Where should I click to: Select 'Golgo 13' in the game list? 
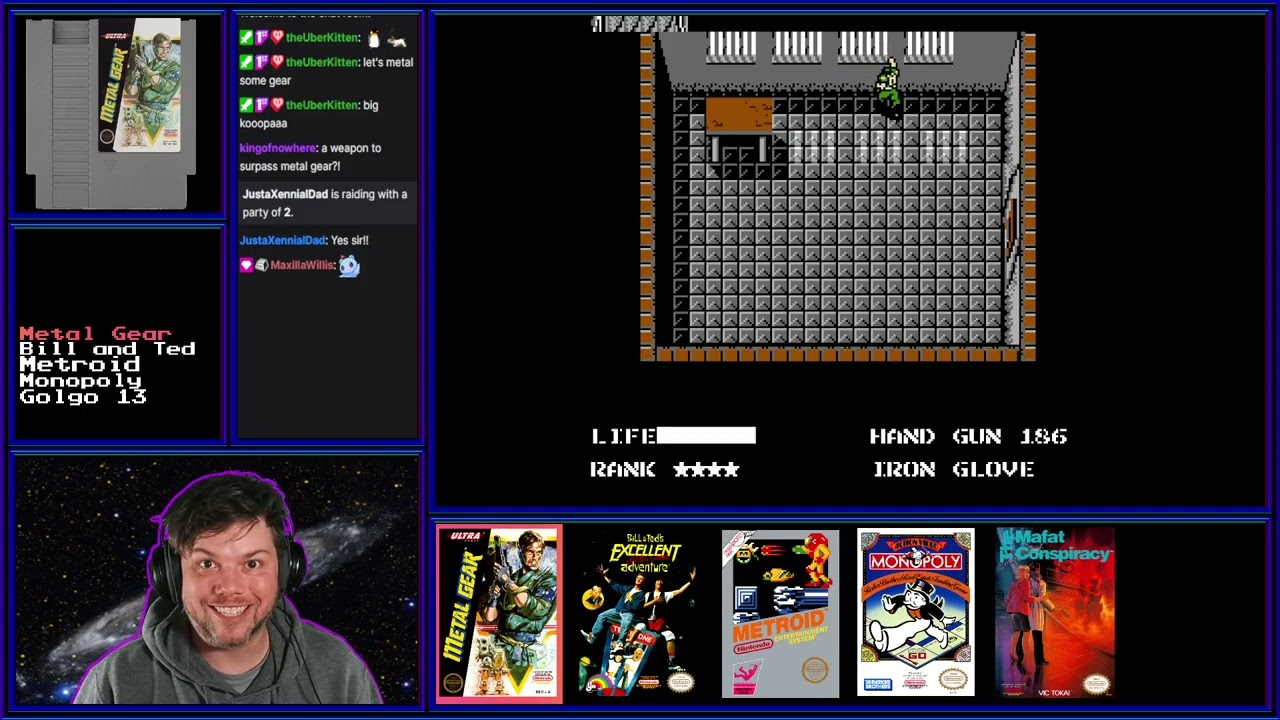point(83,397)
